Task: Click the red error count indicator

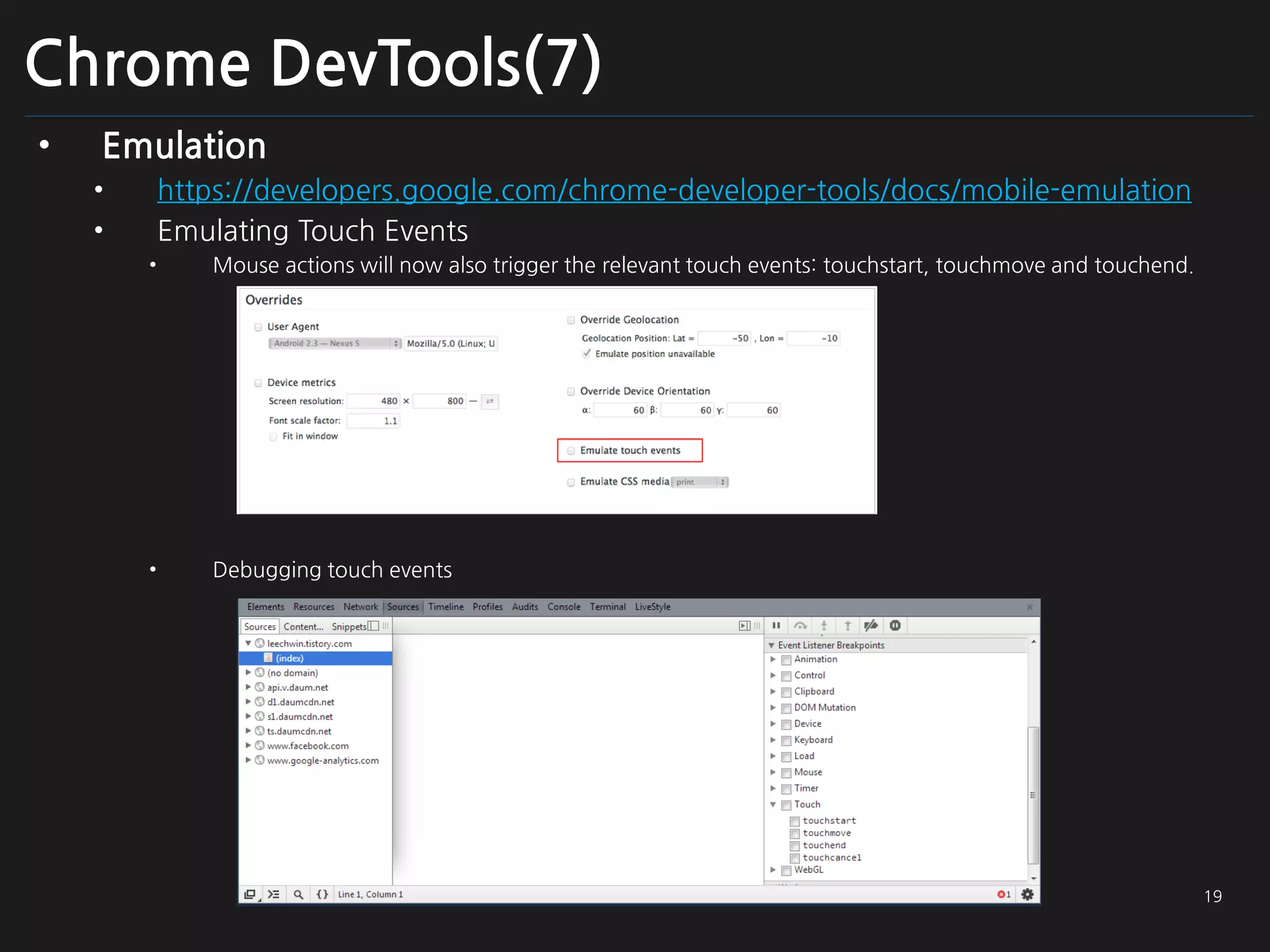Action: tap(1004, 894)
